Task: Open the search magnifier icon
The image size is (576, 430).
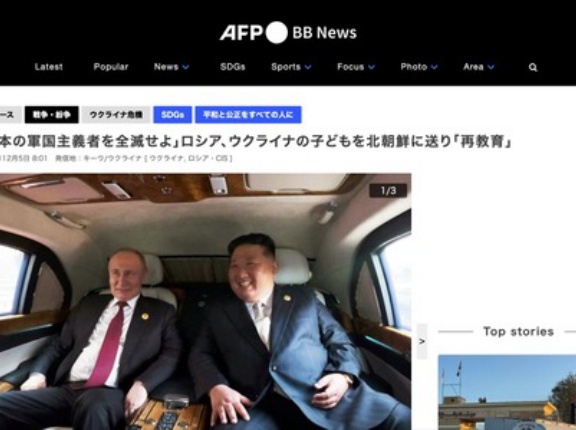Action: point(533,67)
